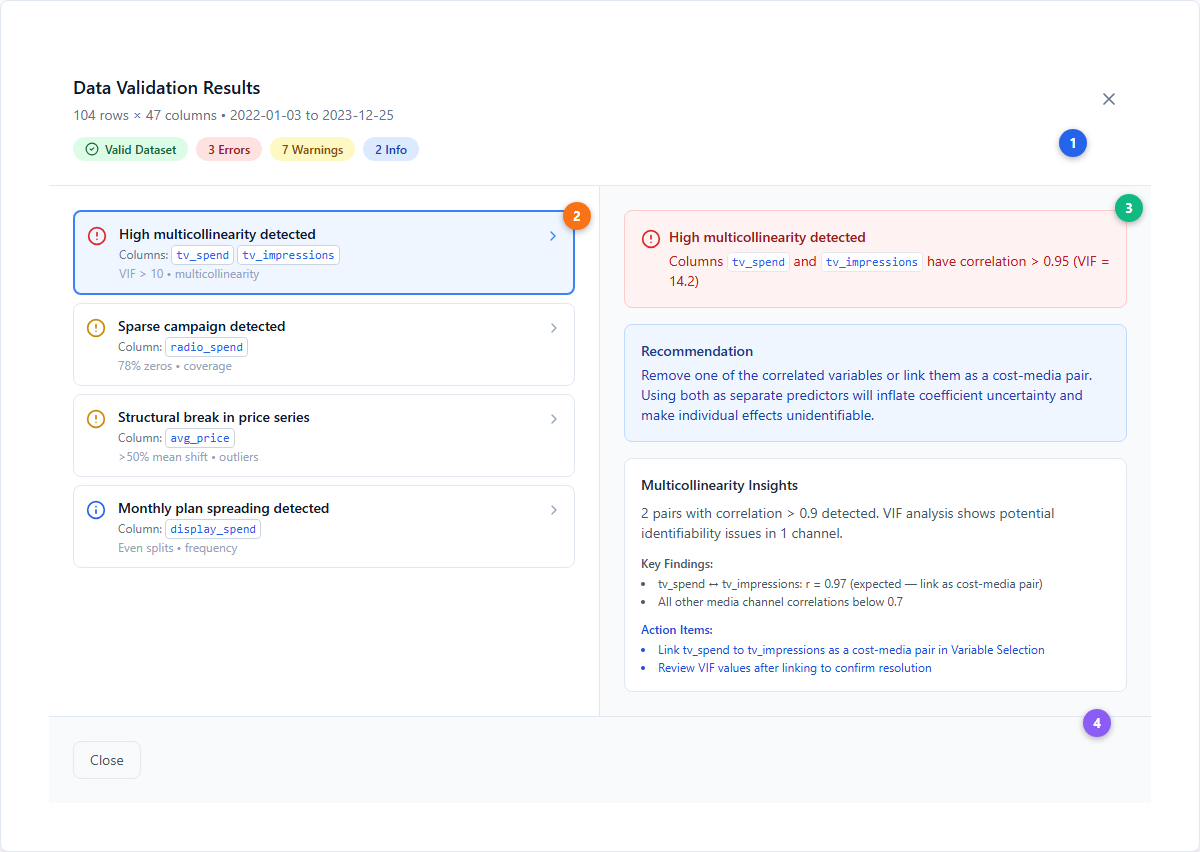Click the info icon beside Monthly plan spreading detected
1200x852 pixels.
(x=96, y=510)
